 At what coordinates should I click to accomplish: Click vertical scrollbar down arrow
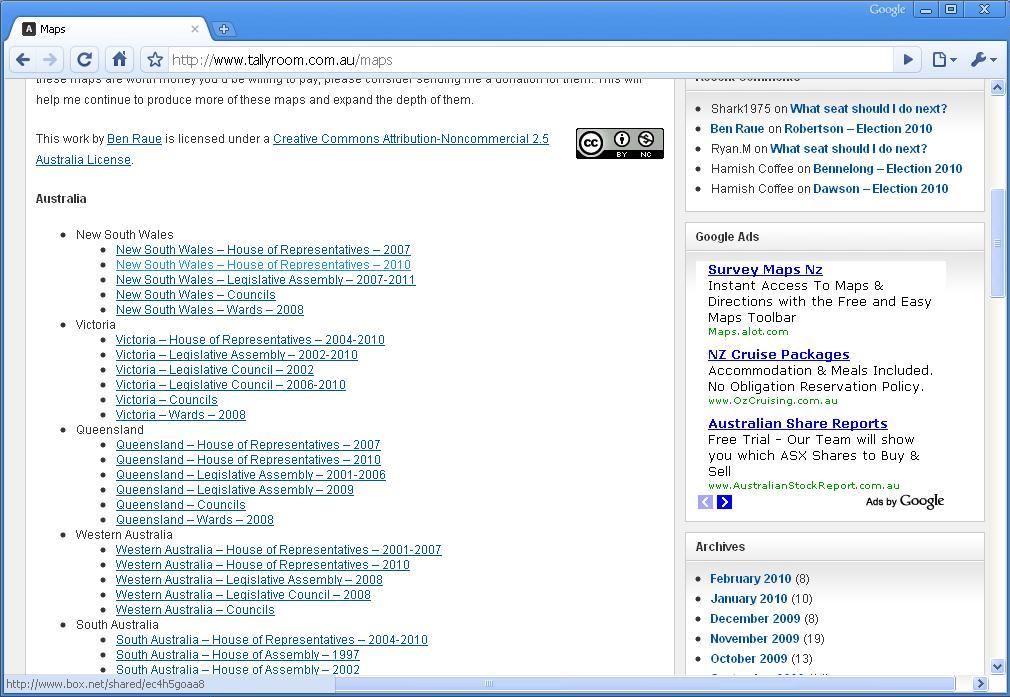point(997,667)
